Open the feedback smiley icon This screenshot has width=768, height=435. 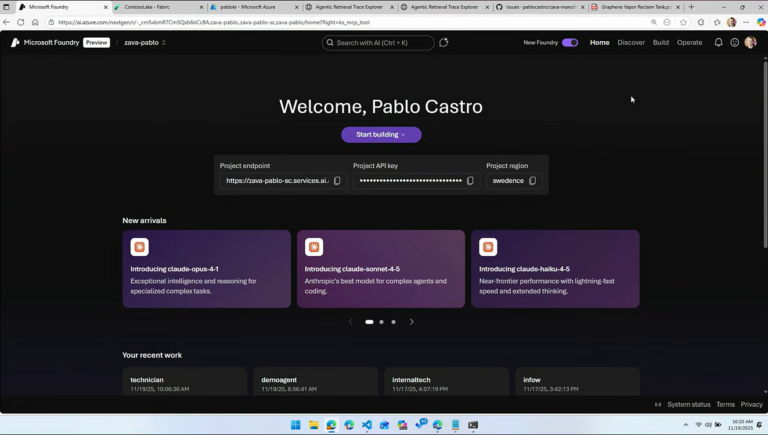[x=734, y=43]
